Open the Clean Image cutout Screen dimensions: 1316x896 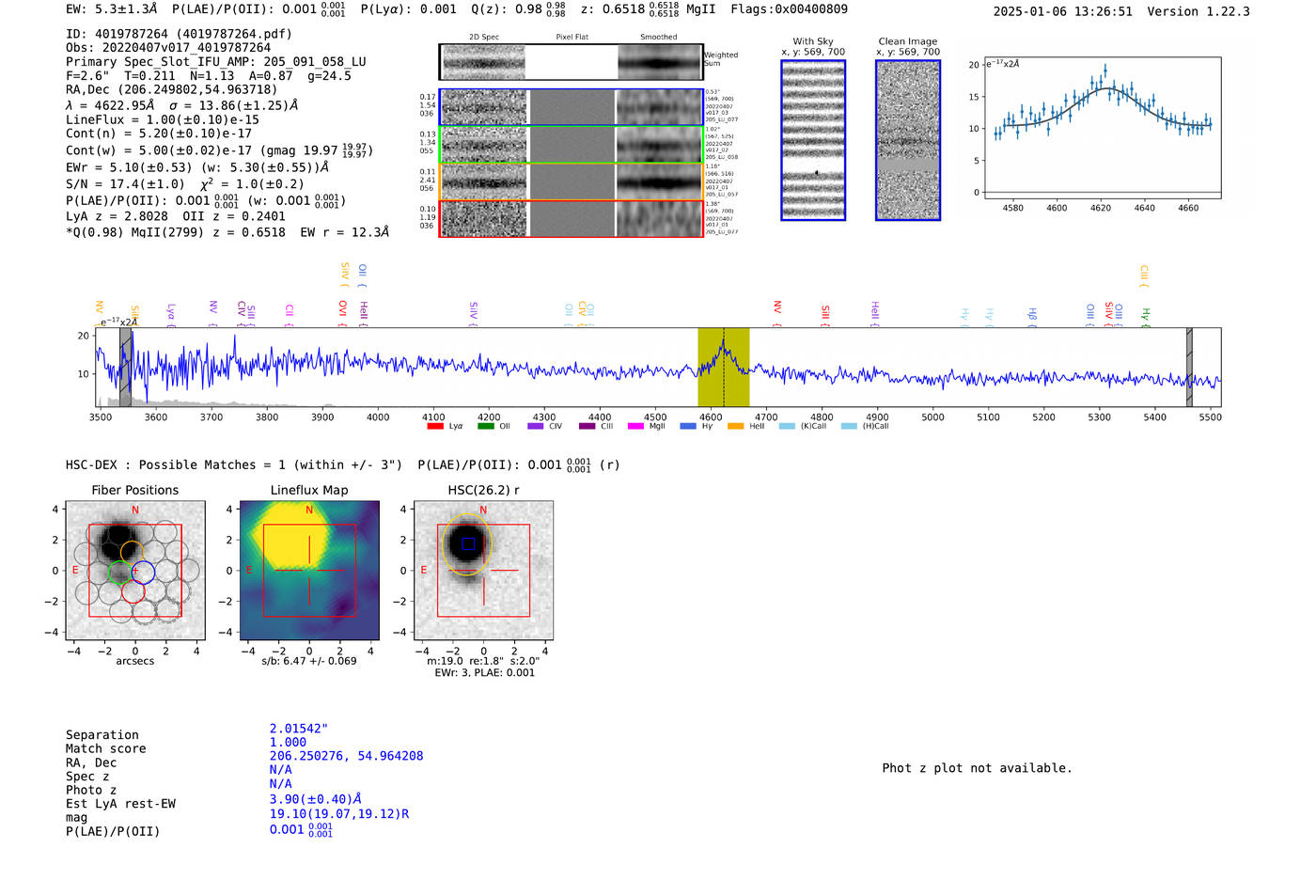tap(908, 140)
